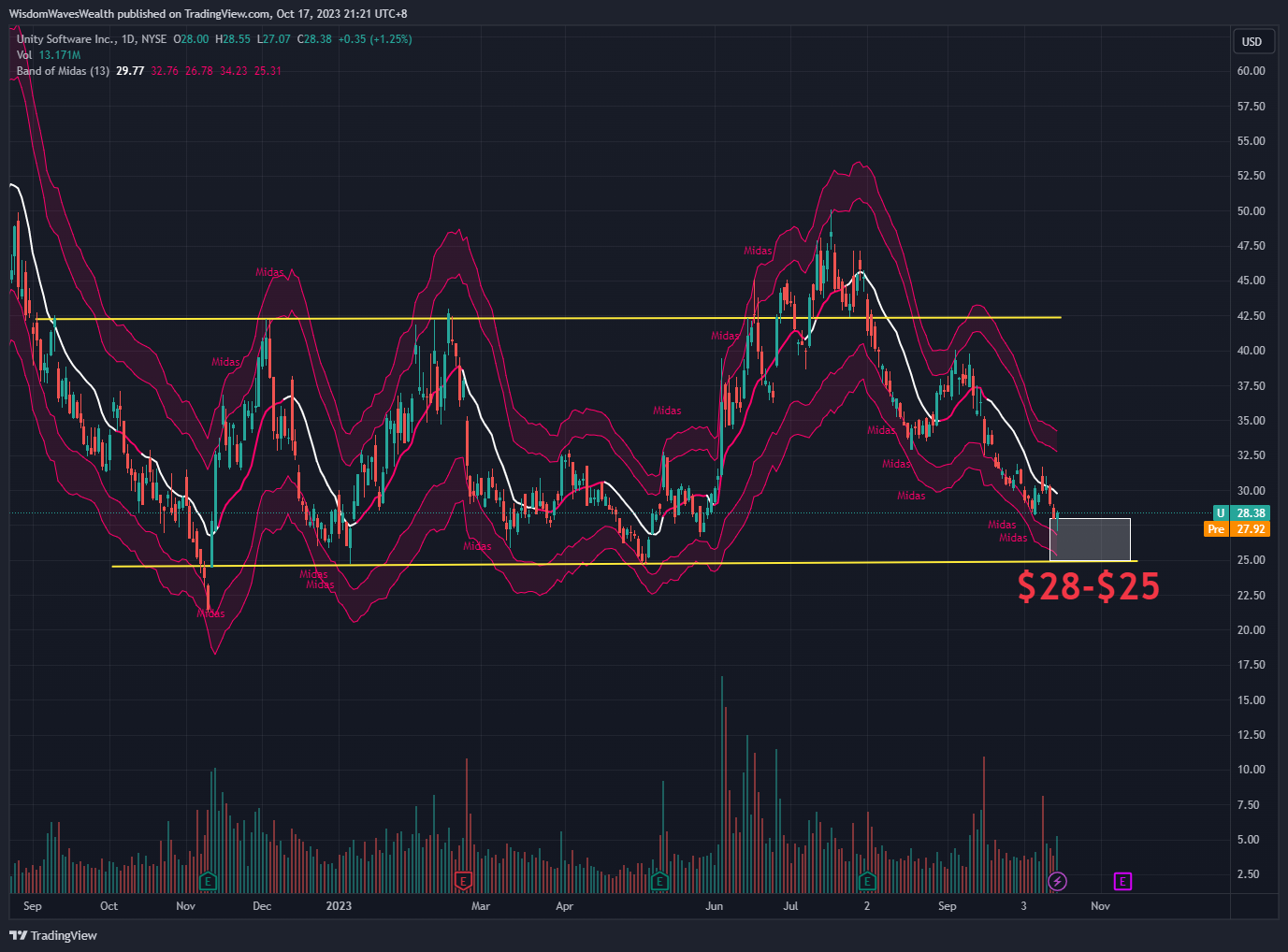Click the current price label 28.38 on axis
The height and width of the screenshot is (952, 1288).
coord(1251,512)
